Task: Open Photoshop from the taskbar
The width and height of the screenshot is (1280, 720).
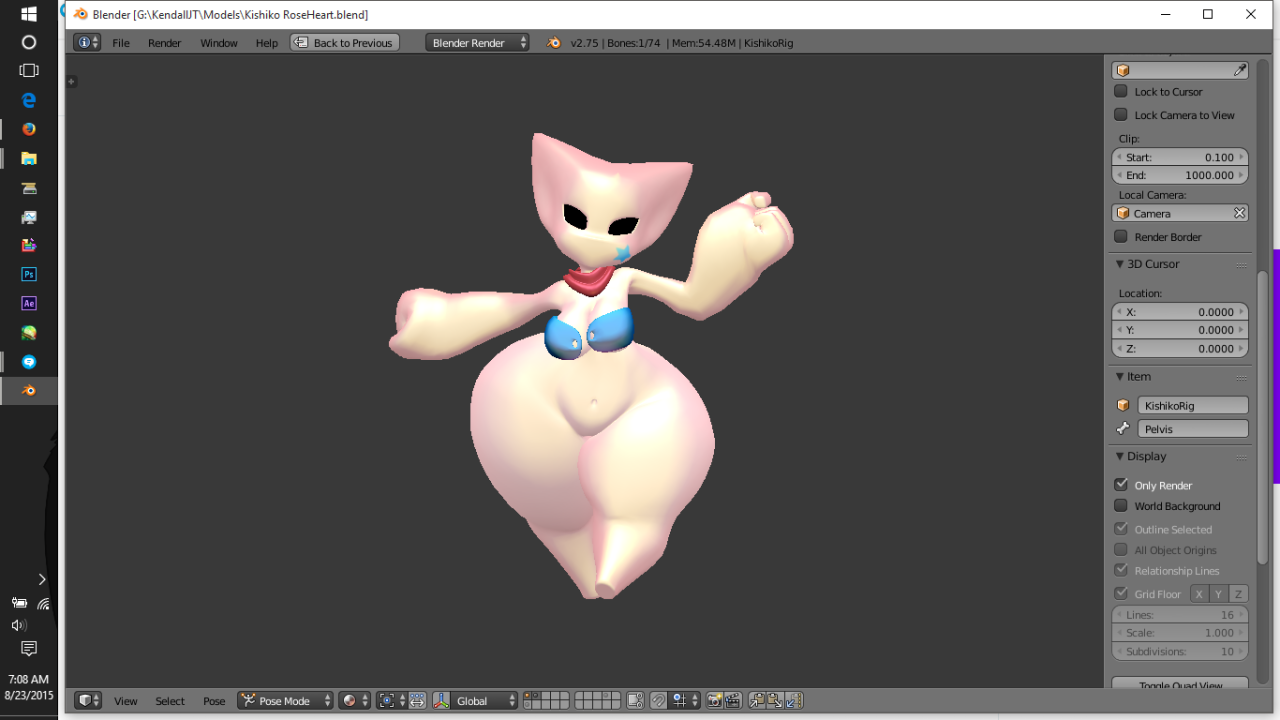Action: point(29,274)
